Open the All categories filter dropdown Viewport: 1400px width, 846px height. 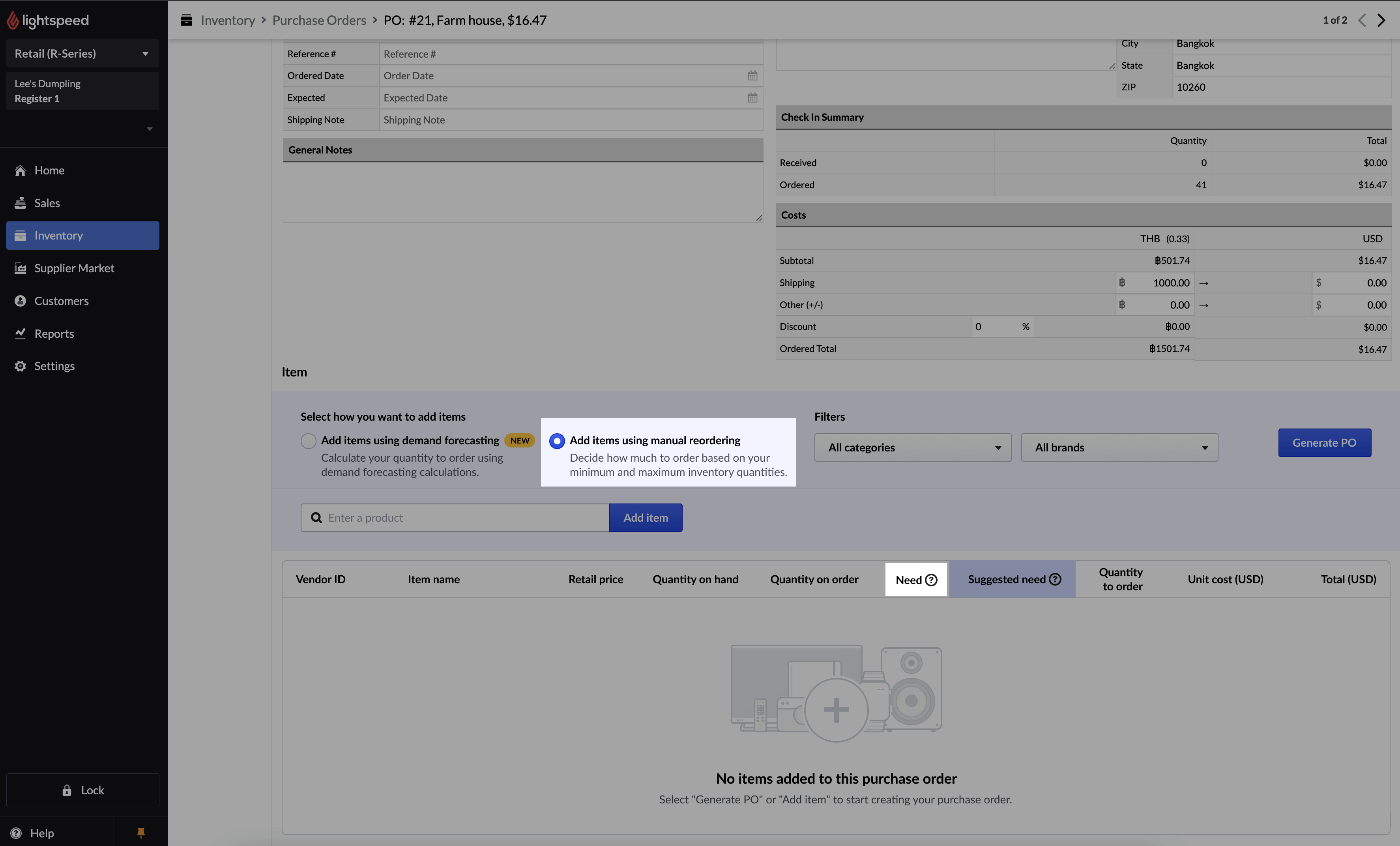click(x=912, y=447)
